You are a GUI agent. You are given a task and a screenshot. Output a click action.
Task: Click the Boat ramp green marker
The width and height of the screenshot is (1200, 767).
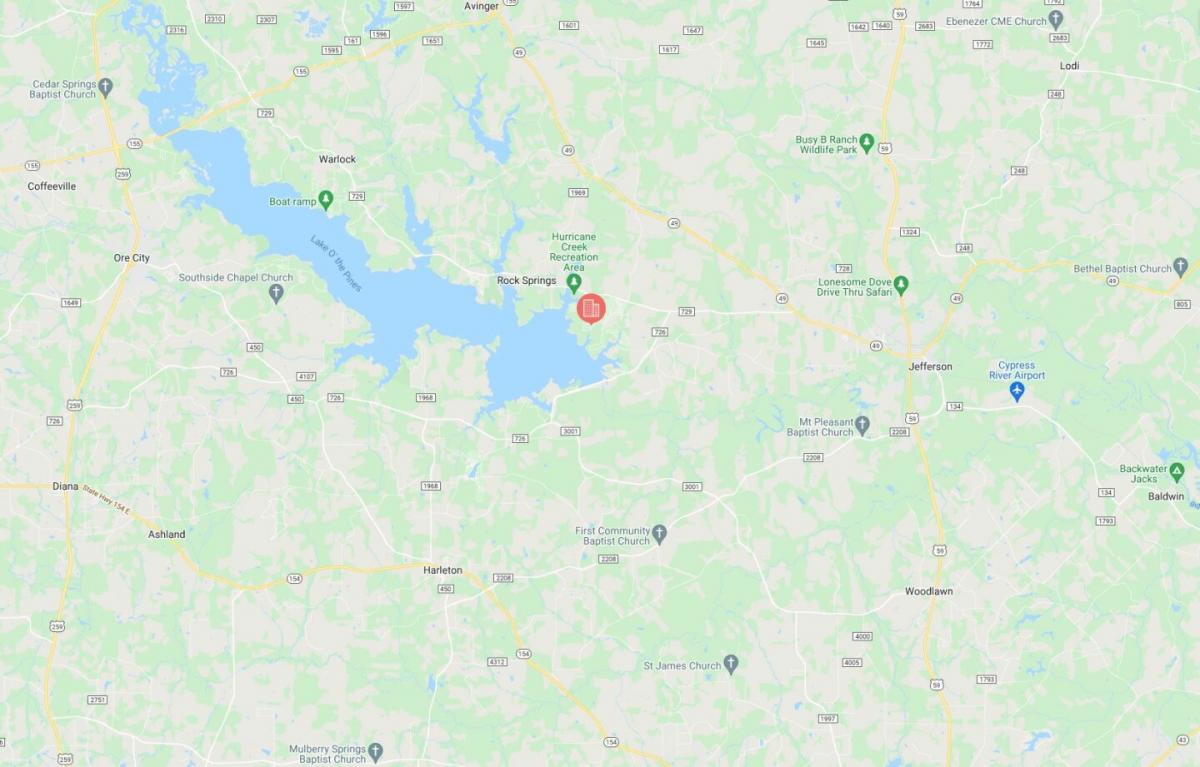[325, 200]
